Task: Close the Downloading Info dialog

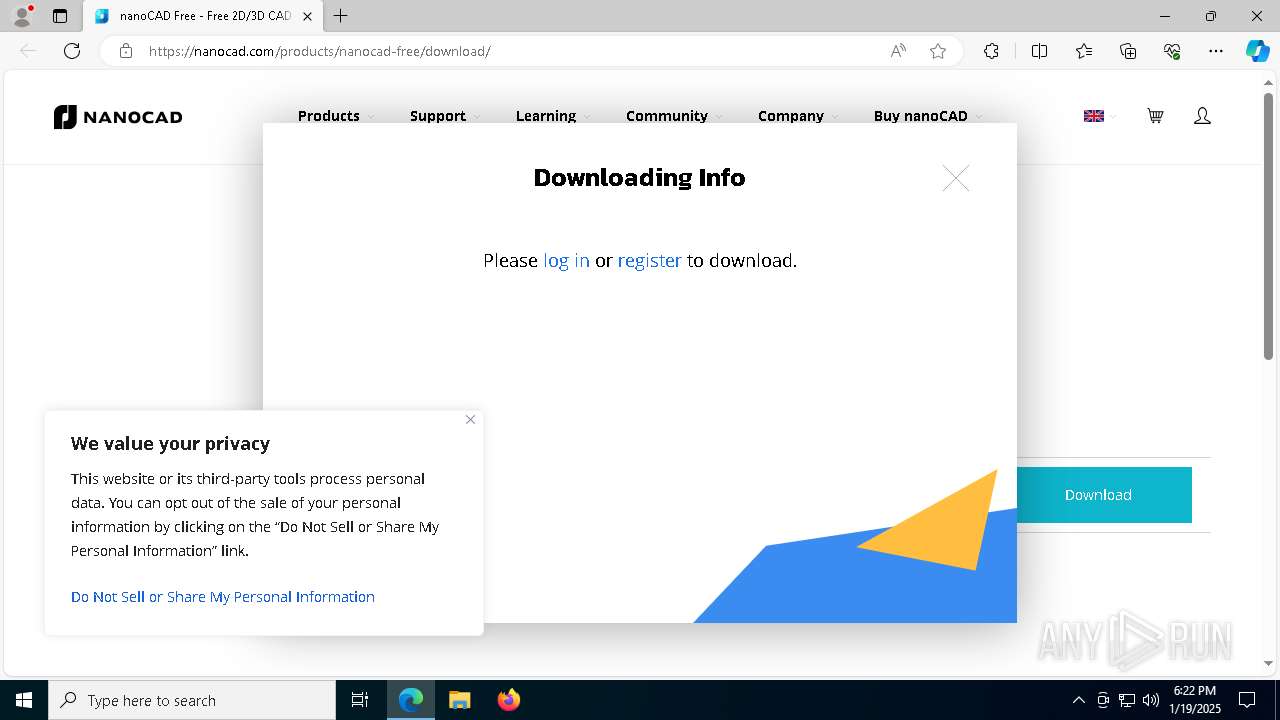Action: 956,178
